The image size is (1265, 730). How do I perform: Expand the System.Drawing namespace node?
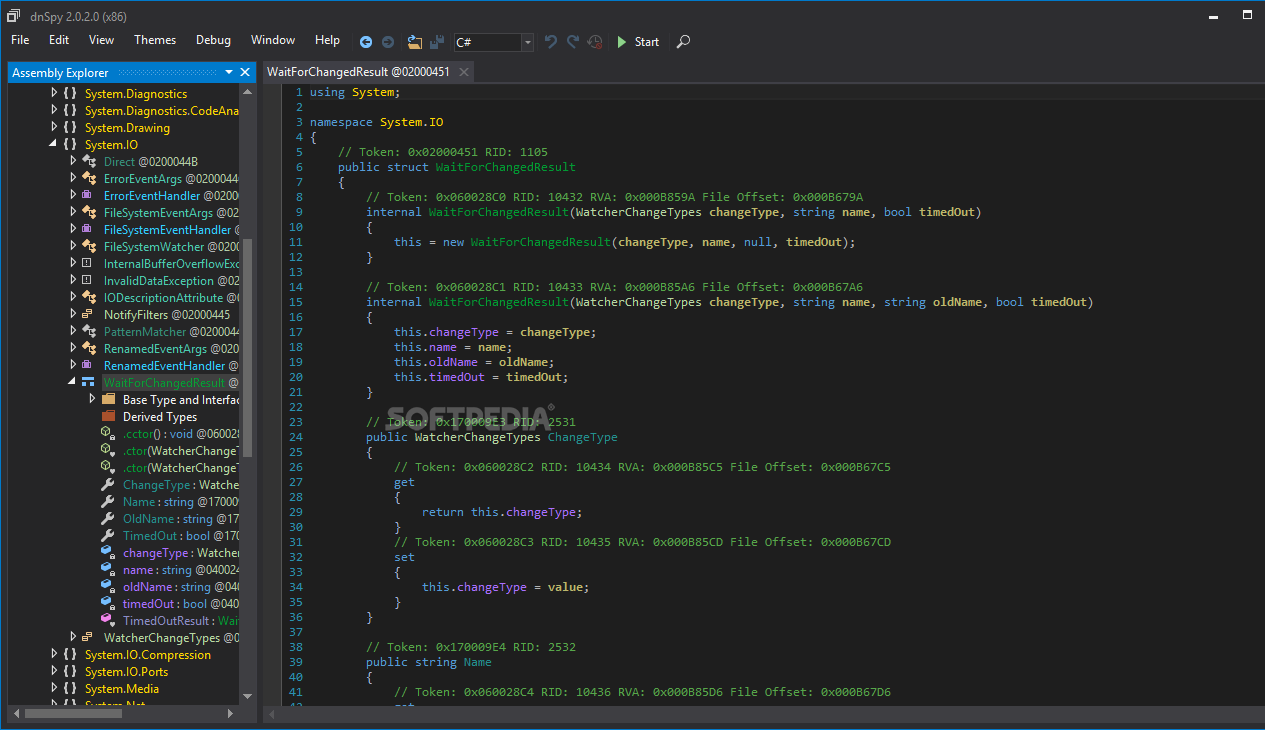tap(54, 128)
